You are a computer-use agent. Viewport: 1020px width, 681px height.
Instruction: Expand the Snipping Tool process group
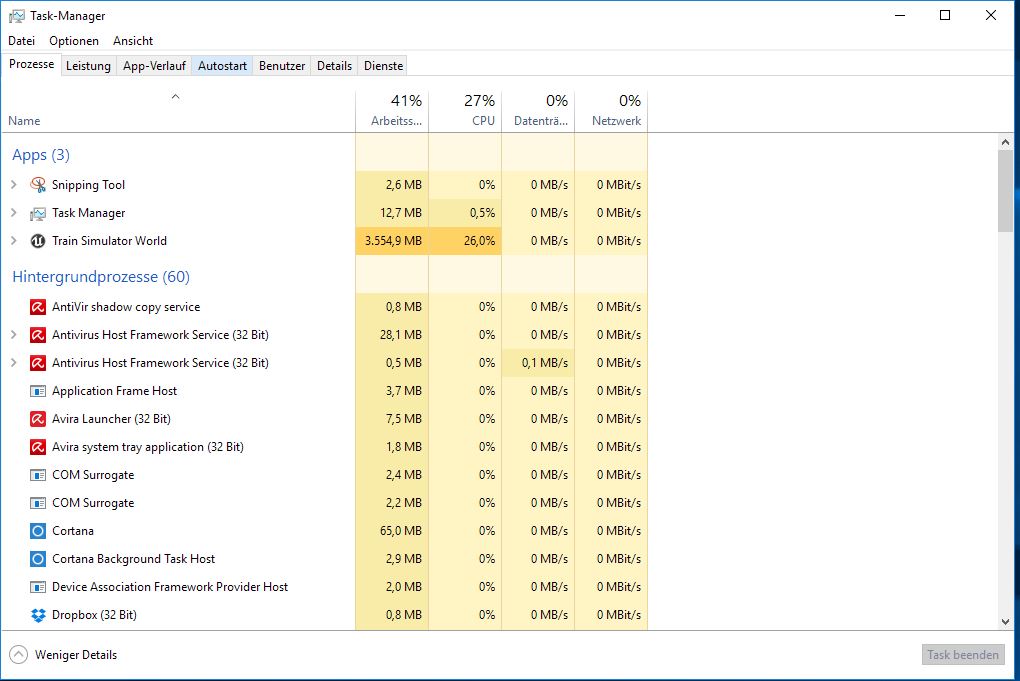pyautogui.click(x=13, y=185)
